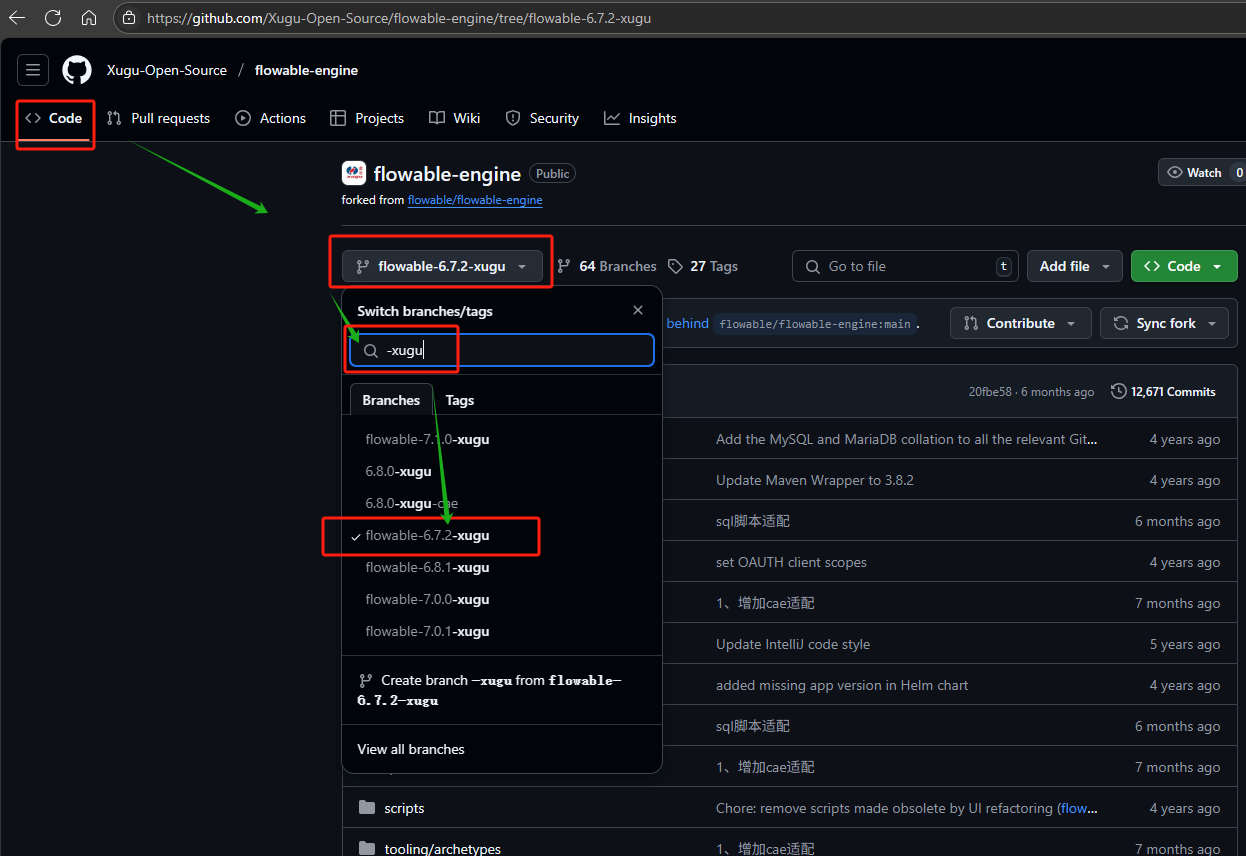Click the Sync fork button
Screen dimensions: 1246x856
pyautogui.click(x=1164, y=323)
